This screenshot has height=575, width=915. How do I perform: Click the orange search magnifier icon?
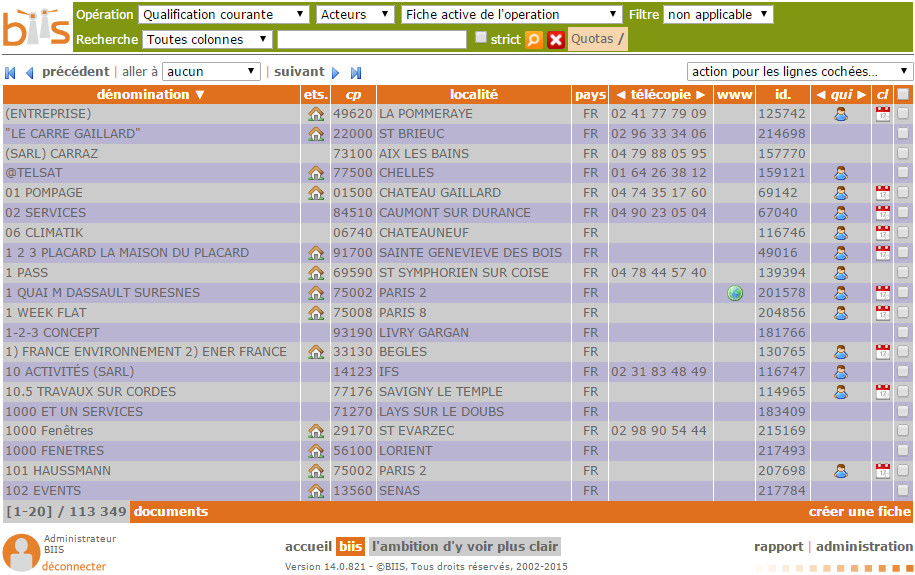coord(534,40)
